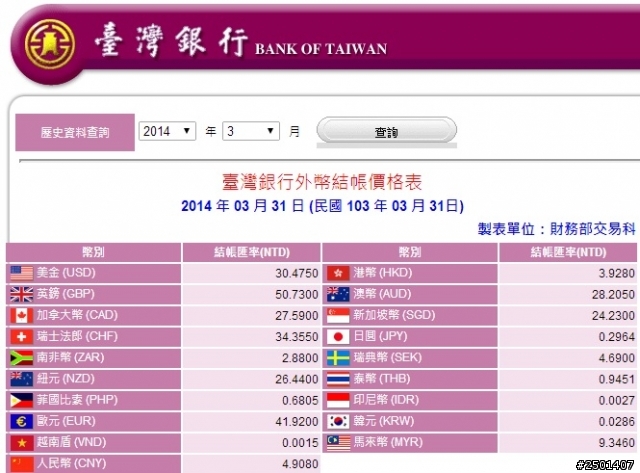Click the SEK Swedish flag icon
Screen dimensions: 640x473
[x=338, y=358]
